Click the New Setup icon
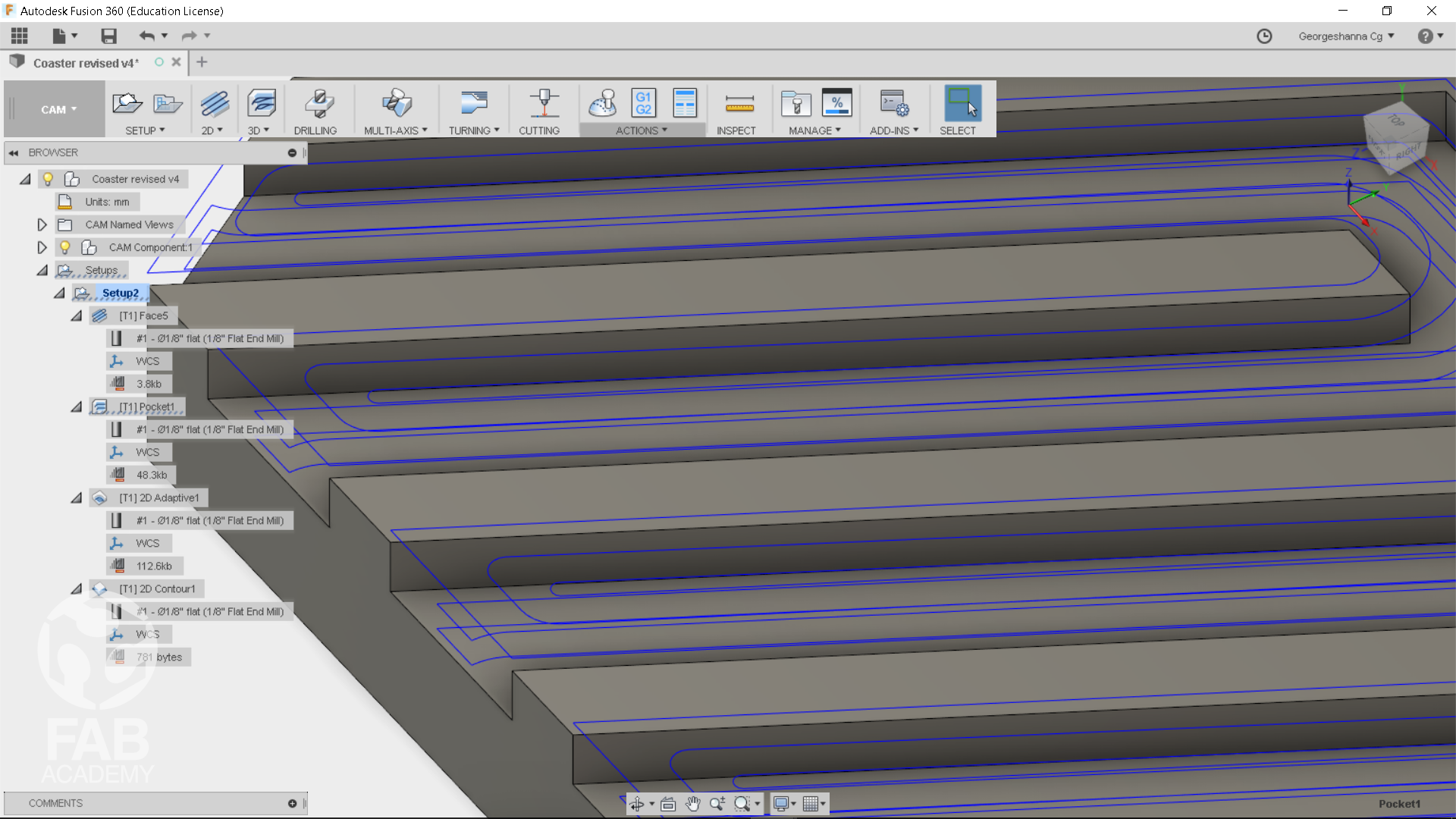Viewport: 1456px width, 819px height. tap(127, 103)
